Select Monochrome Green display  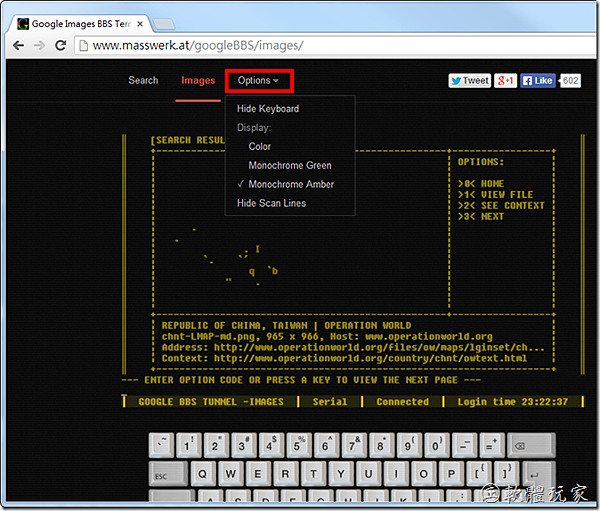pos(290,165)
